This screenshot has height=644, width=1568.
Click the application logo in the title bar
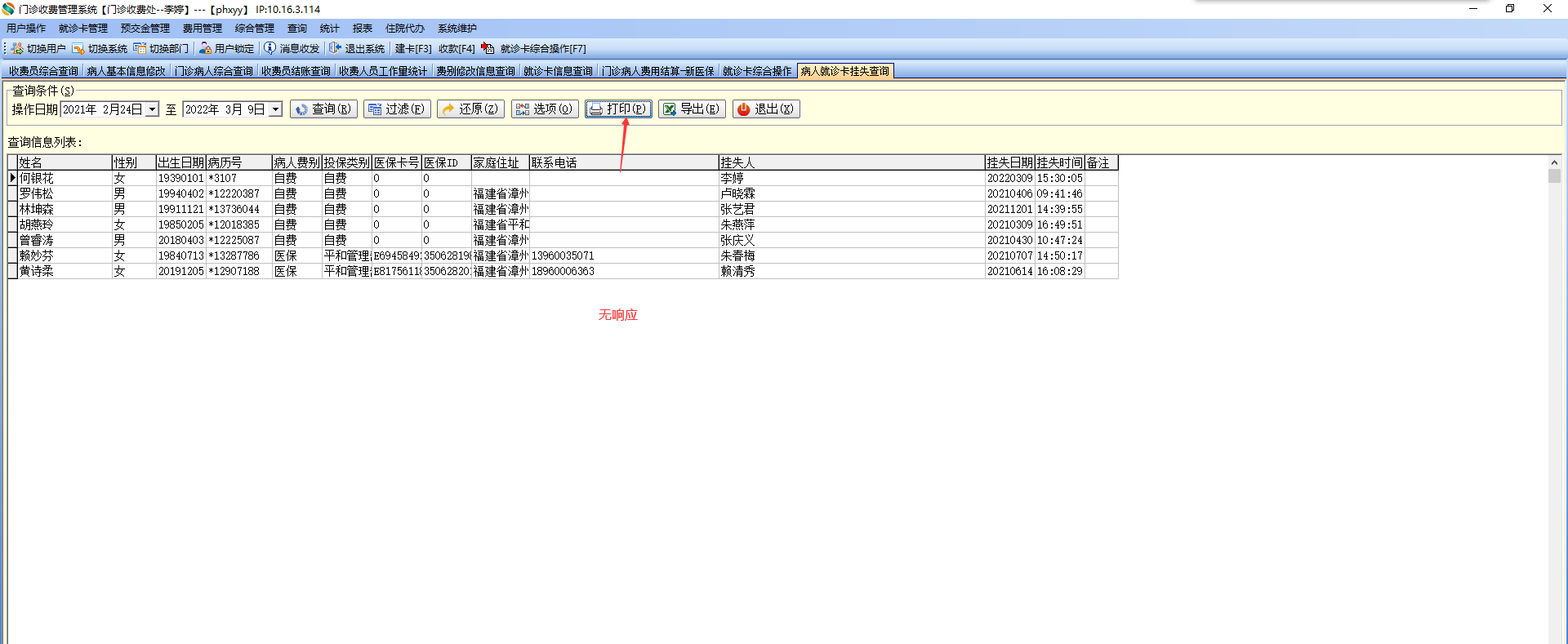click(x=8, y=9)
